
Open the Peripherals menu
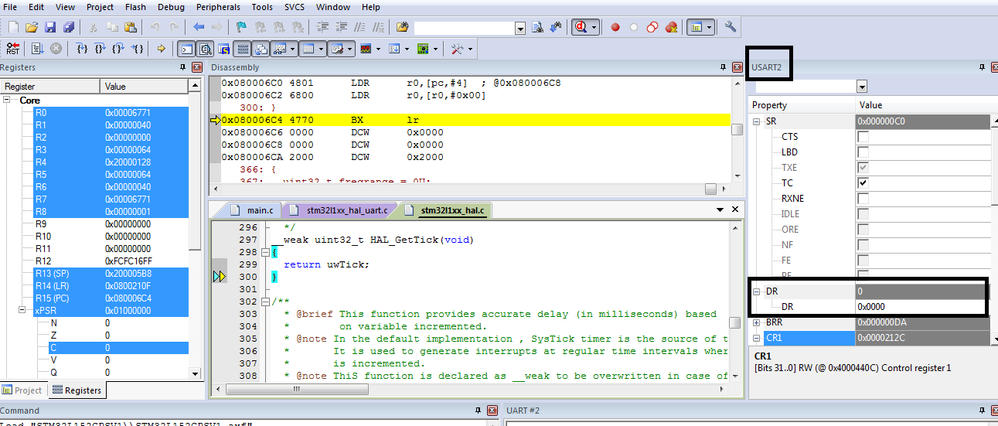218,7
